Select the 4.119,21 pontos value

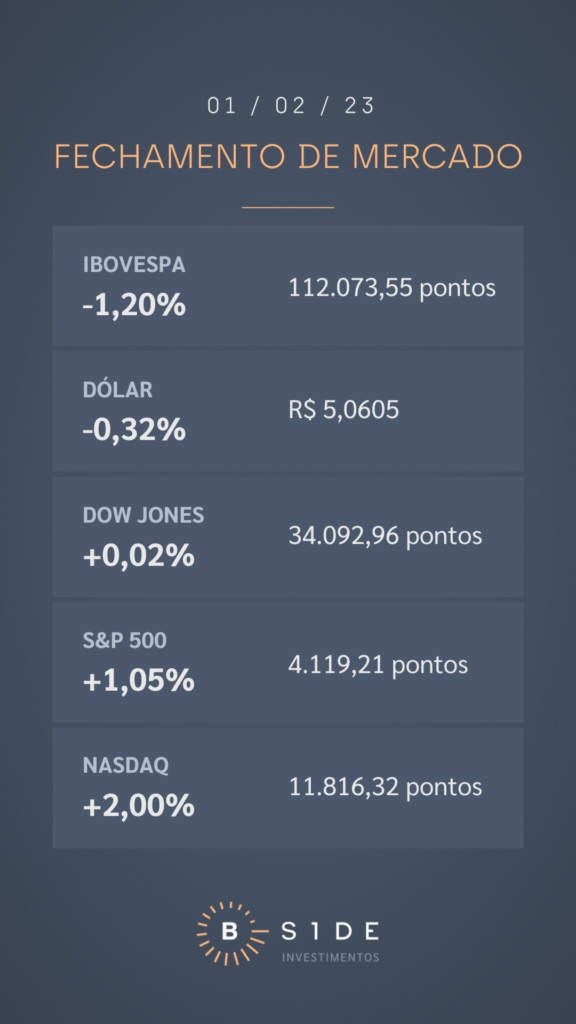point(378,665)
